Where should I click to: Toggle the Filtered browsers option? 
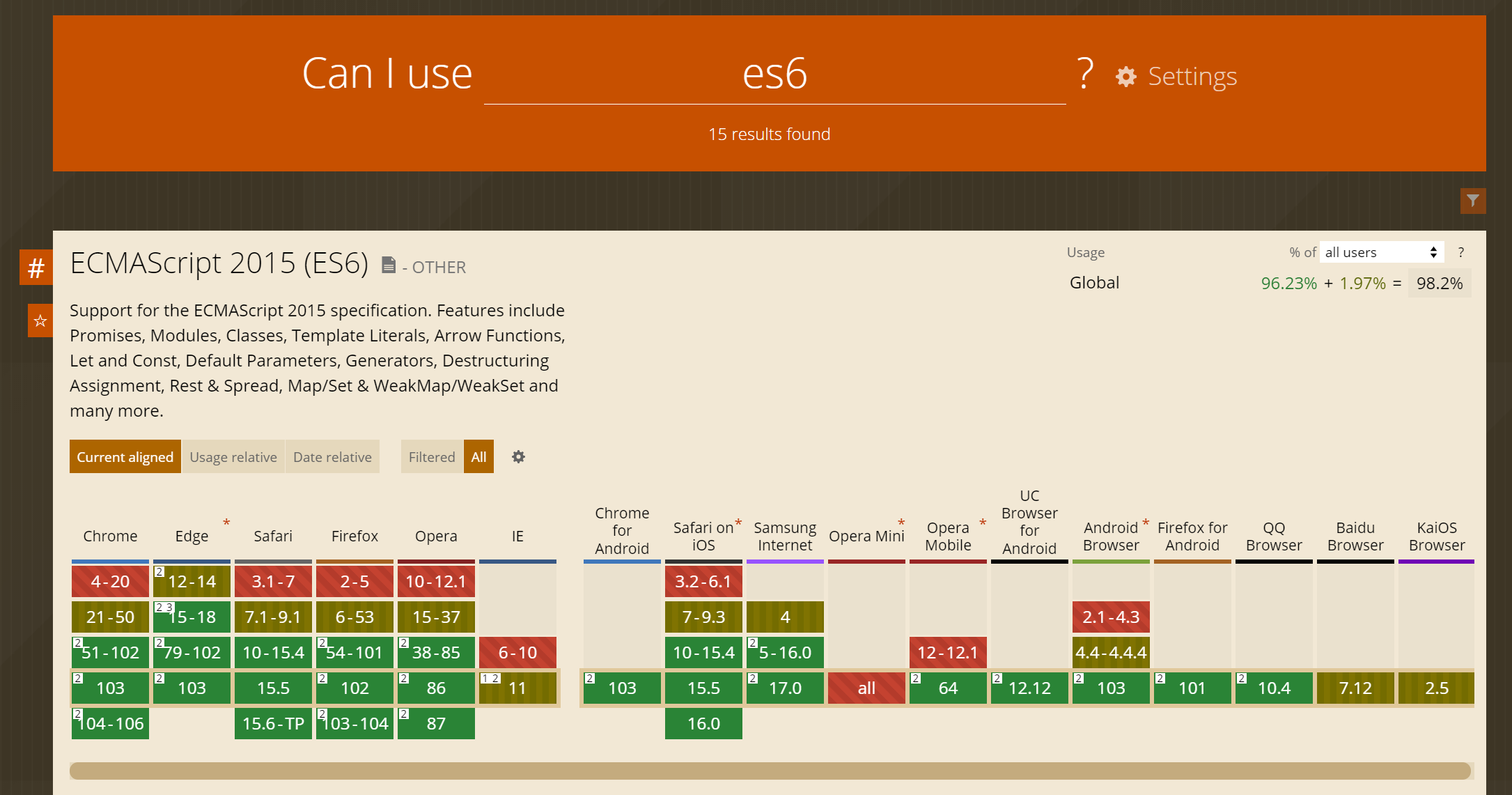432,457
